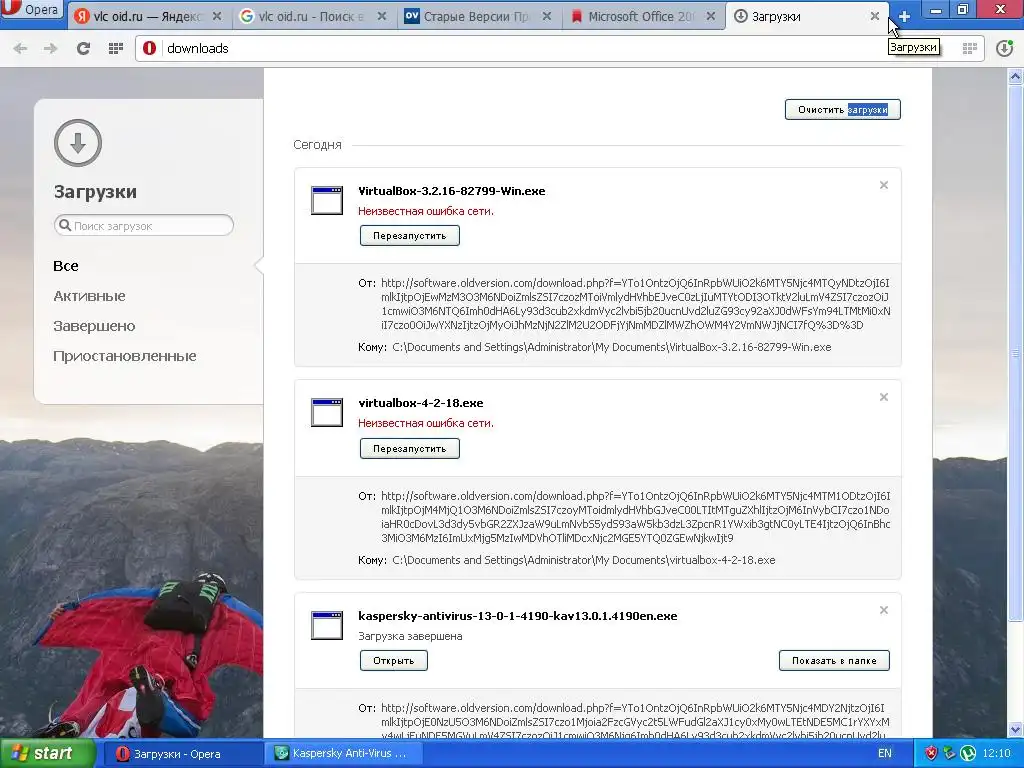The height and width of the screenshot is (768, 1024).
Task: Close the Старые Версии tab
Action: coord(547,16)
